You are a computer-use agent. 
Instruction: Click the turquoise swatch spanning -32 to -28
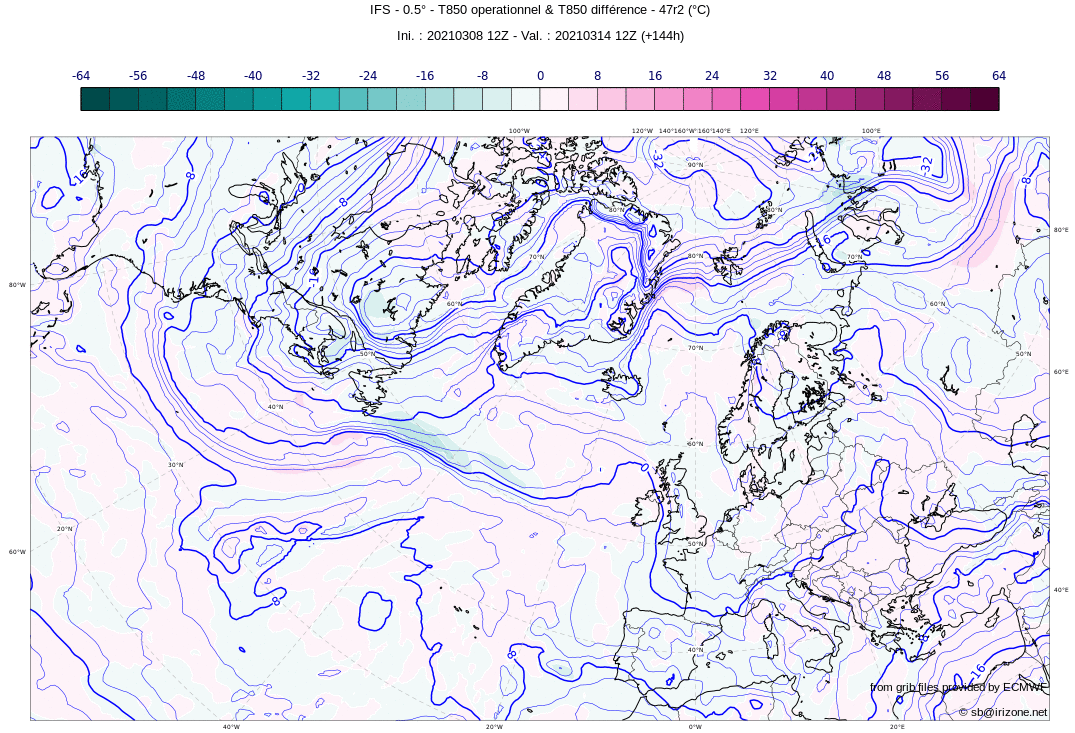(325, 99)
